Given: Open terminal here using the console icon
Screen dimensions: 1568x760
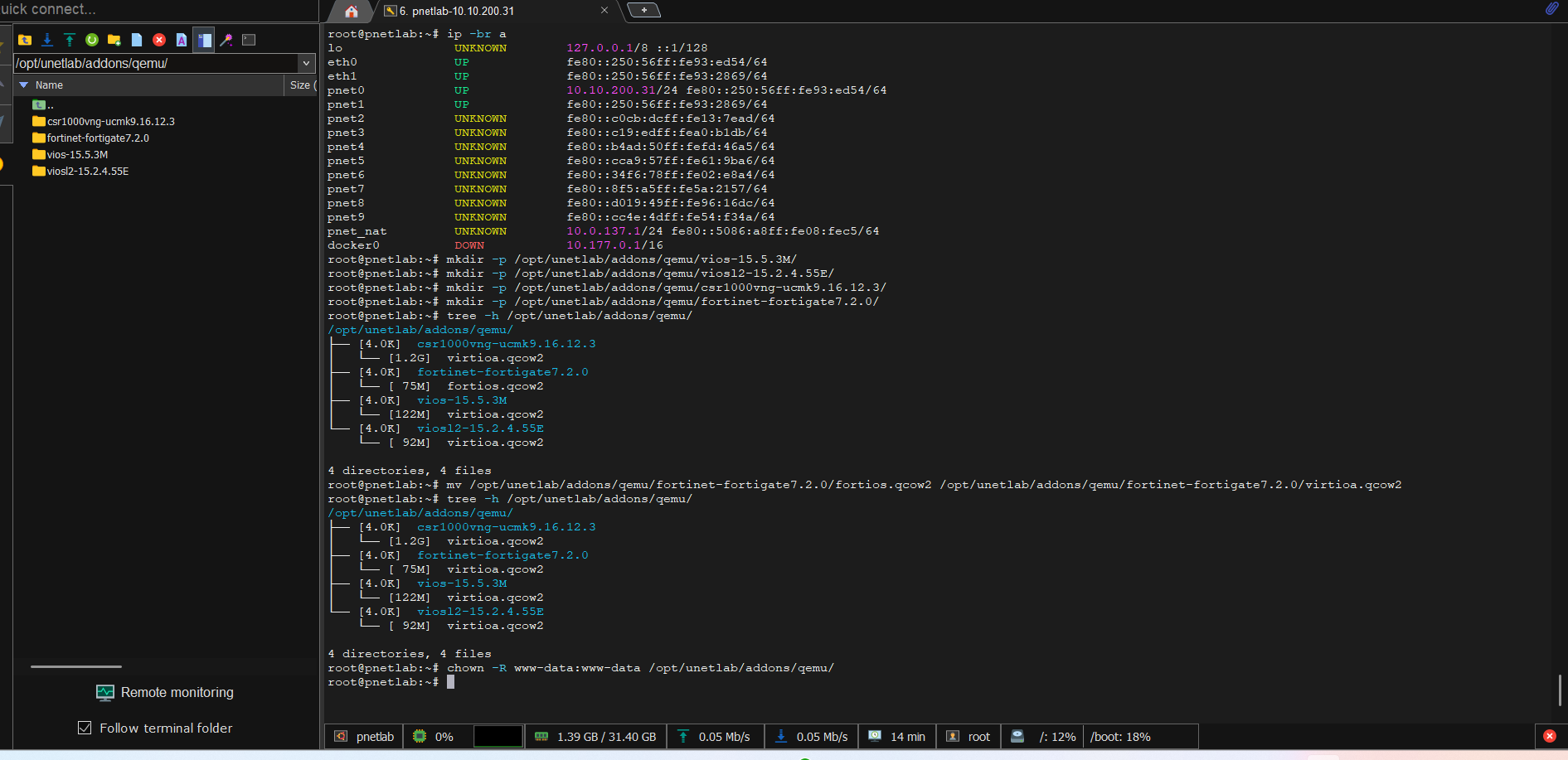Looking at the screenshot, I should 249,40.
